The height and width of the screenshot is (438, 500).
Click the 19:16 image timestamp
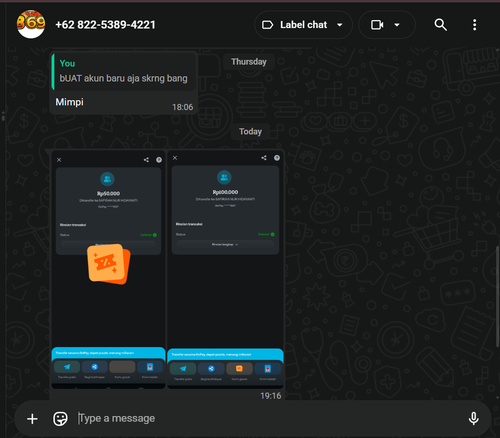(x=270, y=396)
